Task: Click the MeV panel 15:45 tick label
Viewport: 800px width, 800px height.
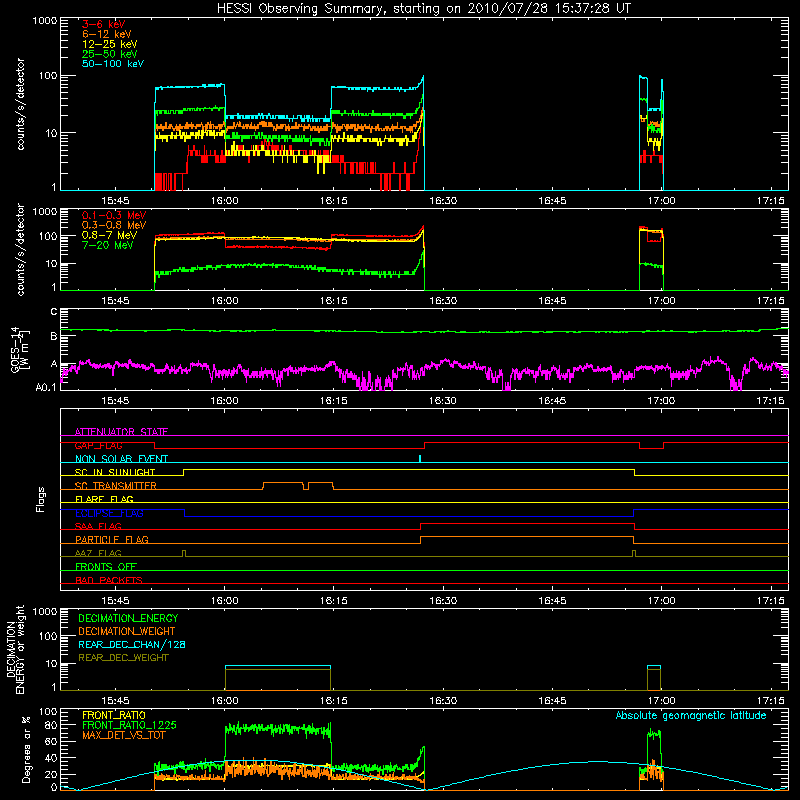Action: [115, 301]
